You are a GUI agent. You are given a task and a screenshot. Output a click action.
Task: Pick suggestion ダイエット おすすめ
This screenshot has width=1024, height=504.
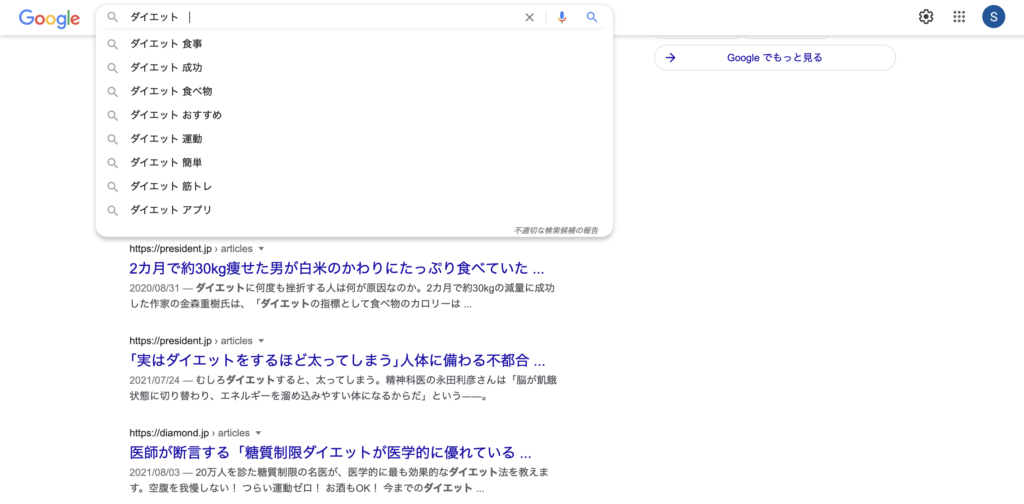pyautogui.click(x=176, y=115)
